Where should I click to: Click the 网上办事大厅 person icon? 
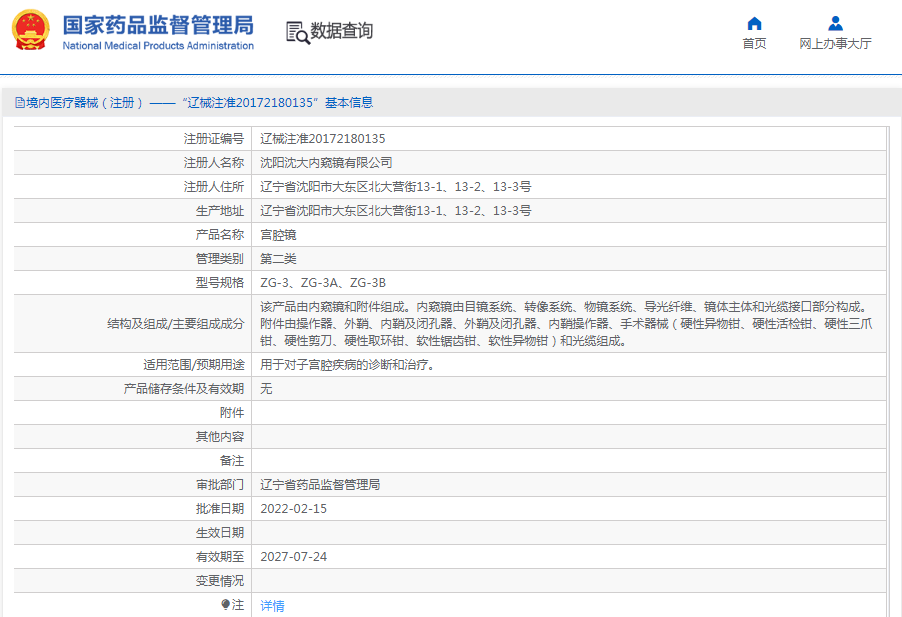click(x=835, y=23)
